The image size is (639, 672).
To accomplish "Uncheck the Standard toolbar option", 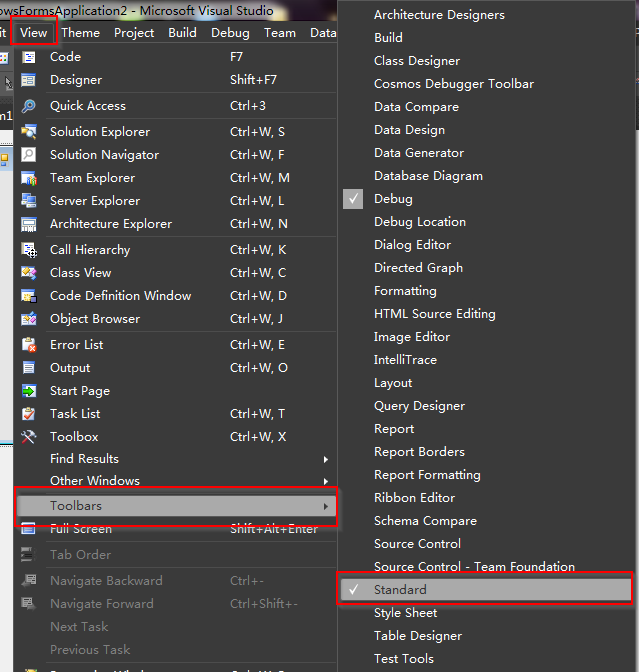I will point(486,590).
